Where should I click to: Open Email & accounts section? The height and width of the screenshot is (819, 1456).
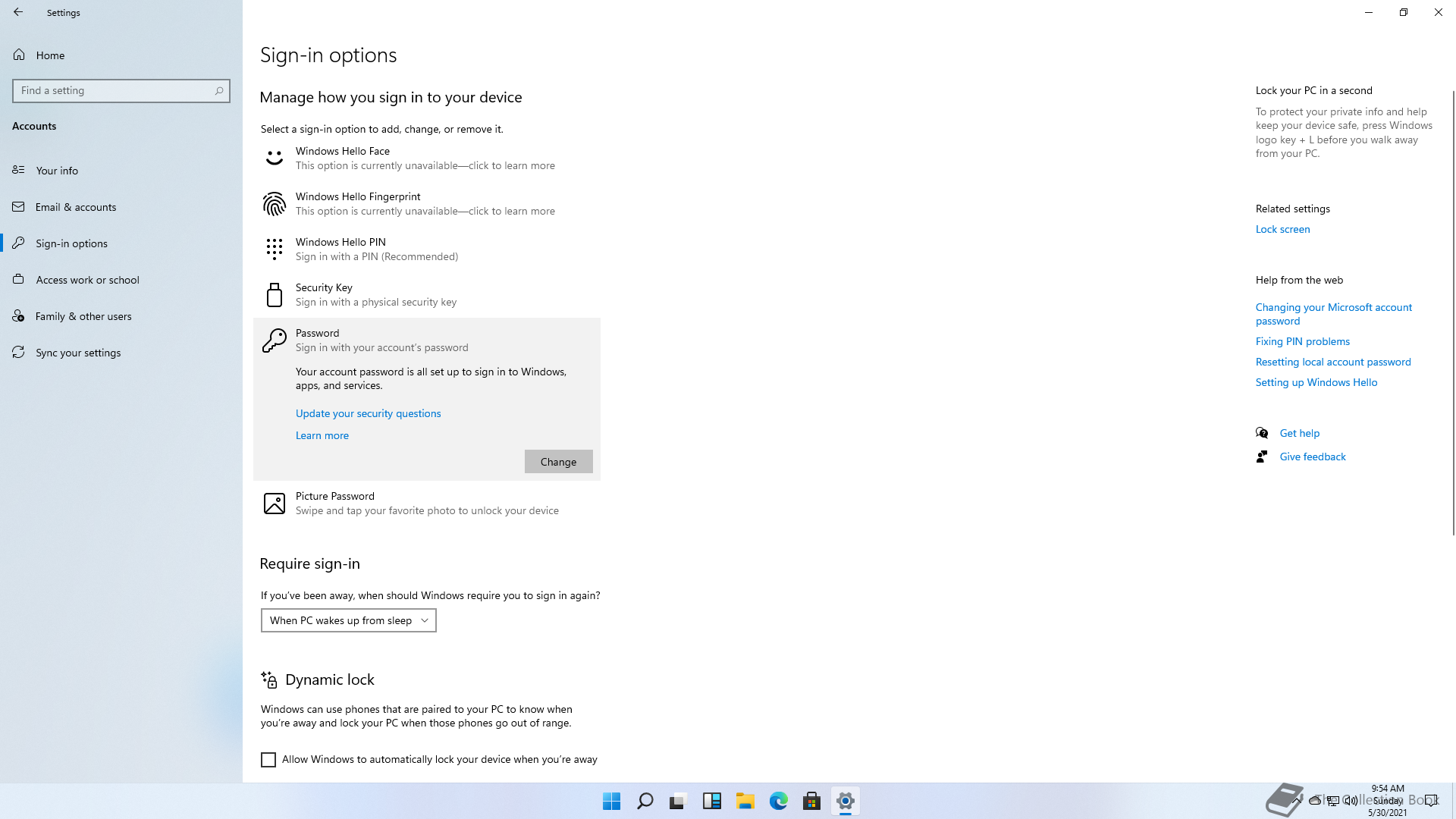[121, 207]
